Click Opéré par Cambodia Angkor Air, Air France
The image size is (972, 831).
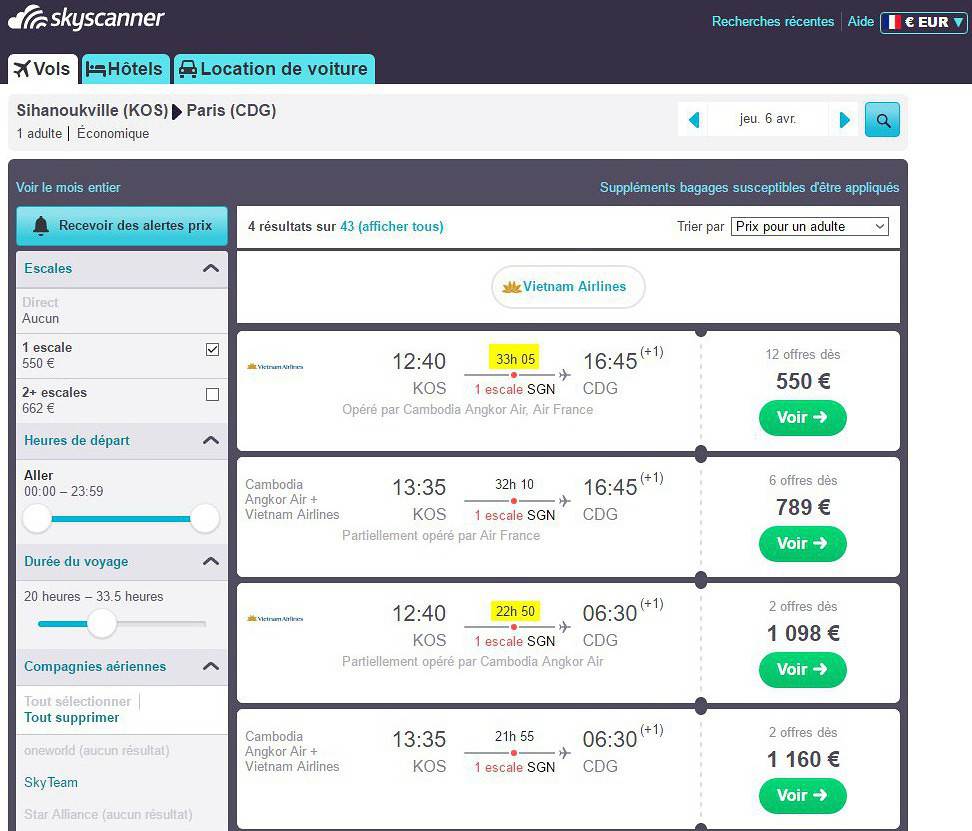pyautogui.click(x=467, y=410)
